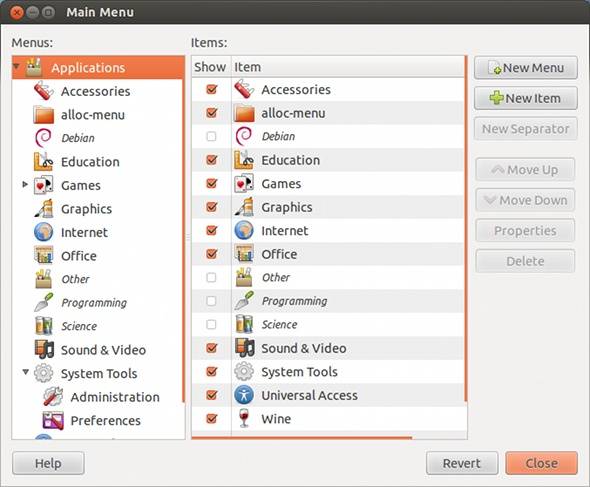Uncheck the Accessories show checkbox
The width and height of the screenshot is (590, 487).
click(211, 89)
